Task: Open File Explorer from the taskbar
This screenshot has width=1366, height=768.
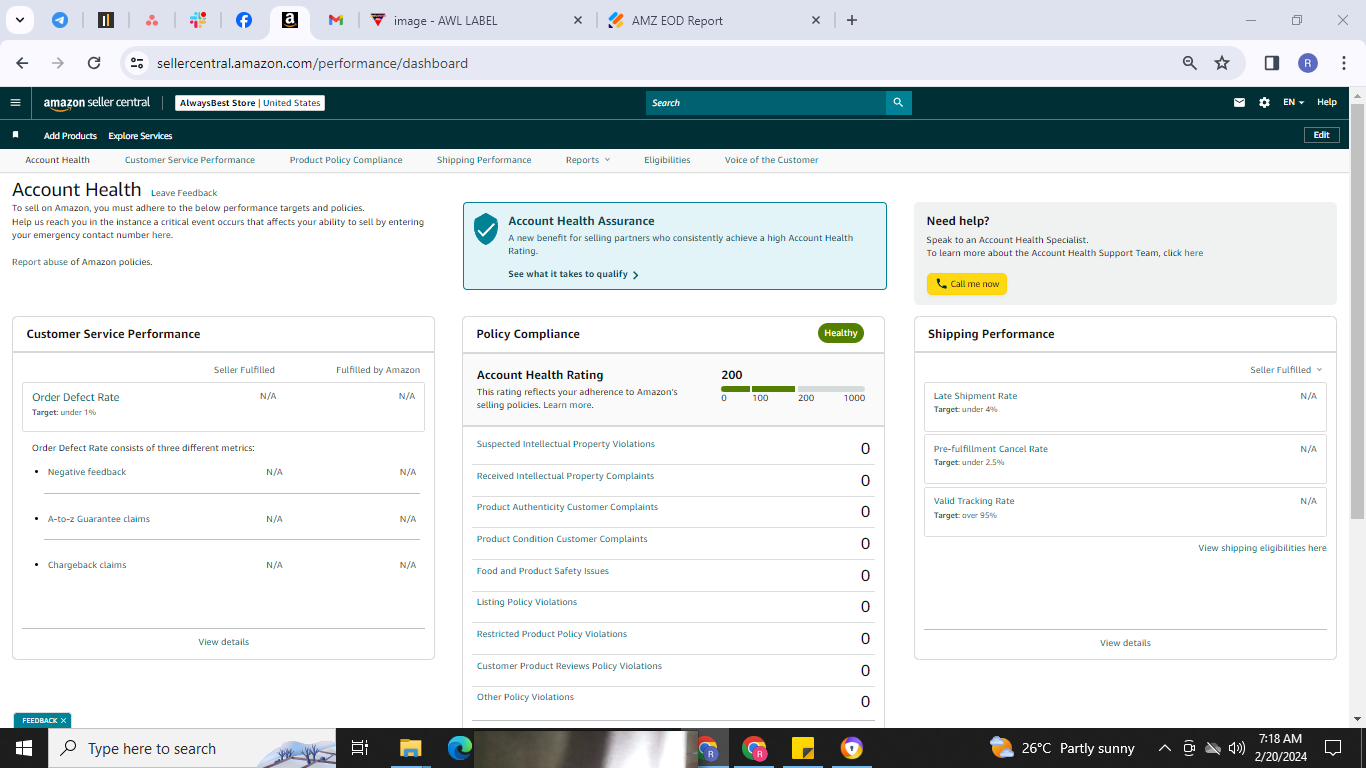Action: [411, 748]
